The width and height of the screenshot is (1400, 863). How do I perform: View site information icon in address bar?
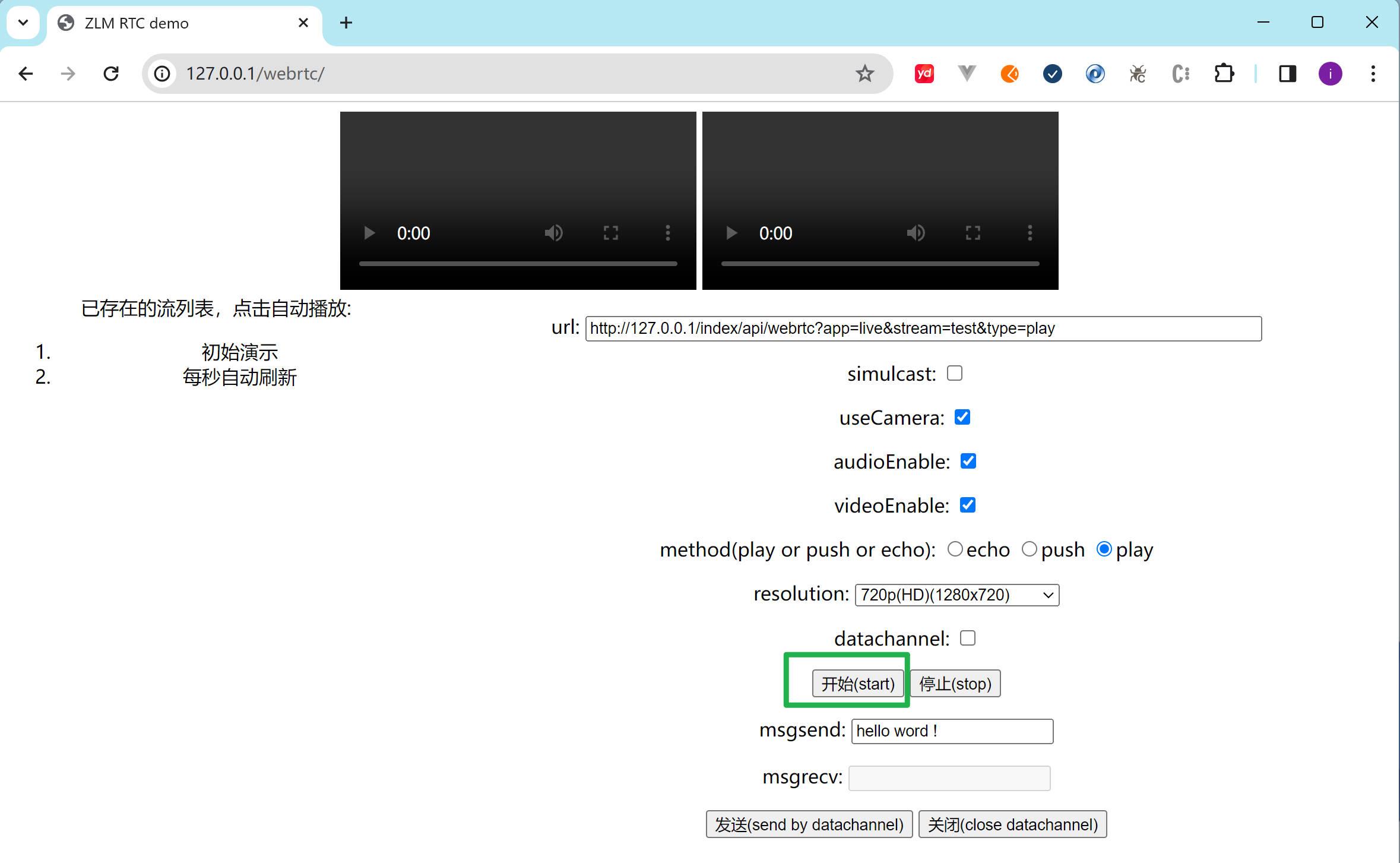(x=162, y=74)
